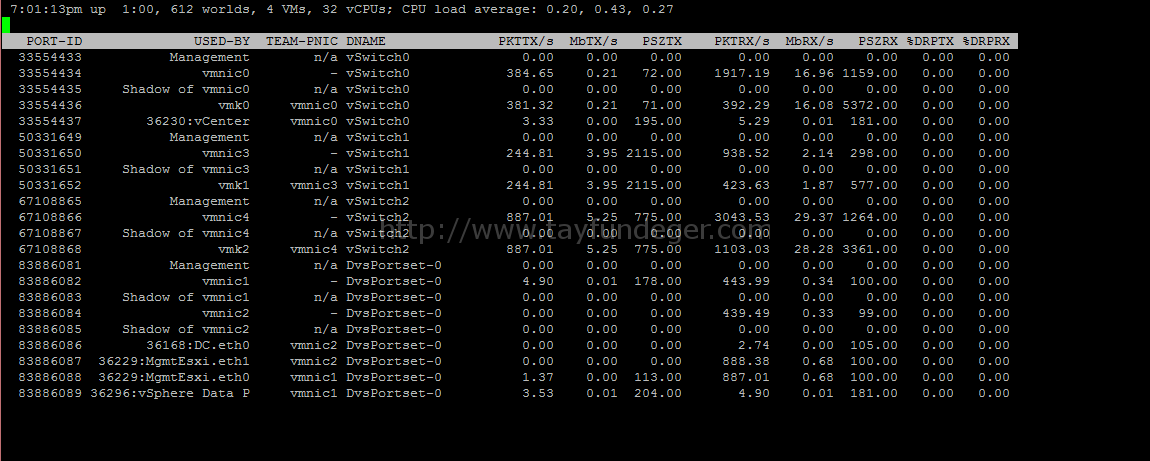Select the PKTTX/s column header
1150x461 pixels.
coord(526,42)
